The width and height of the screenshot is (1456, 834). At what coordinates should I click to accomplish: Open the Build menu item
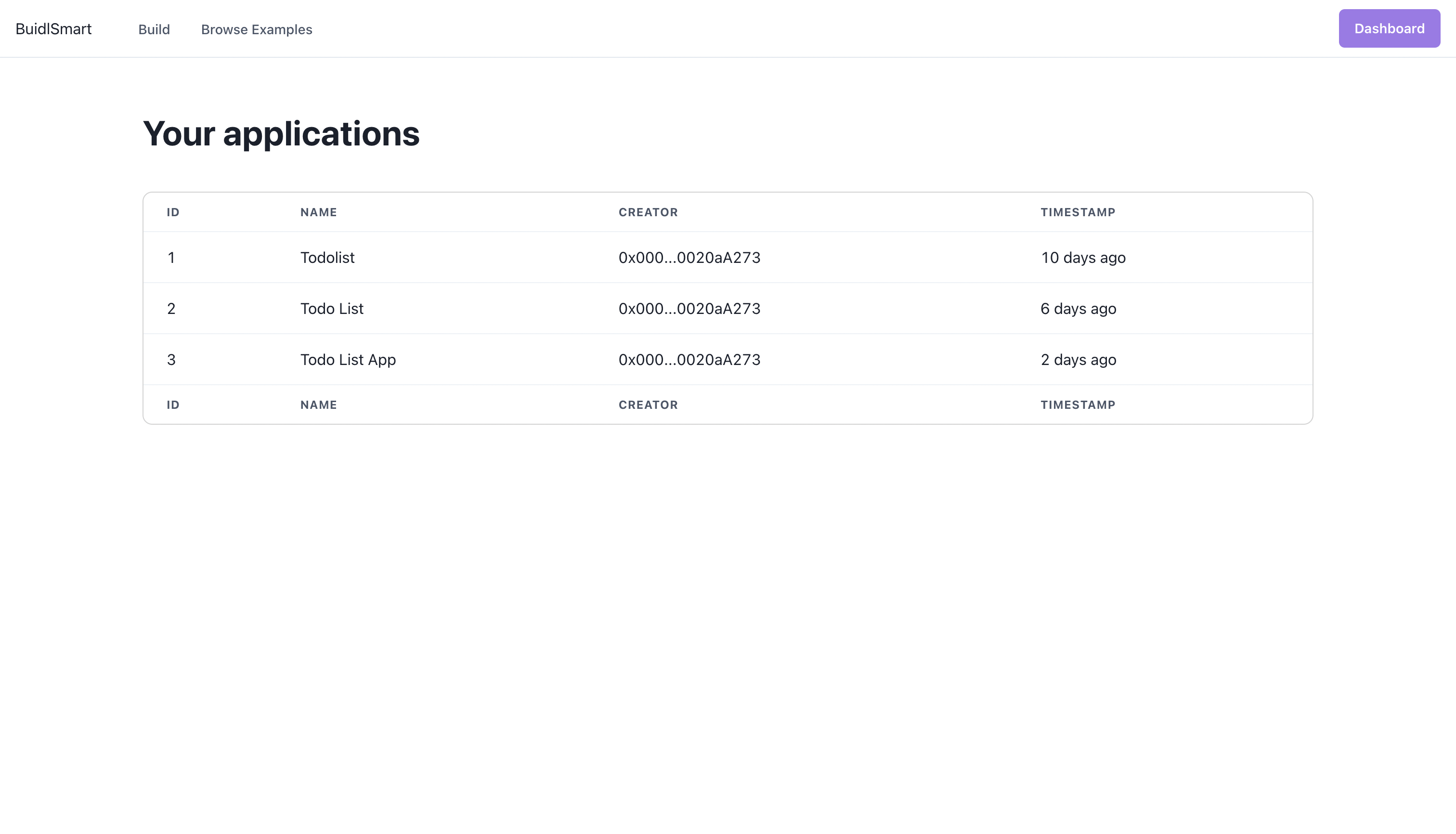coord(154,29)
